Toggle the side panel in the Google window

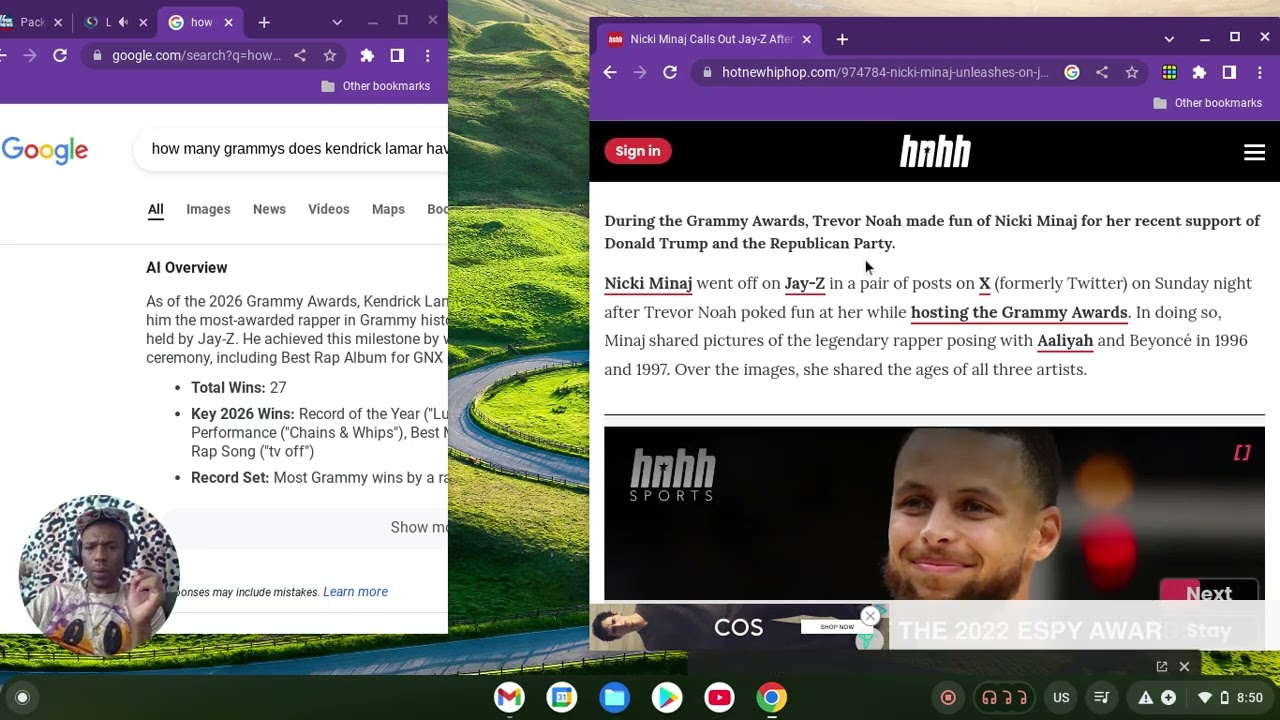point(397,55)
